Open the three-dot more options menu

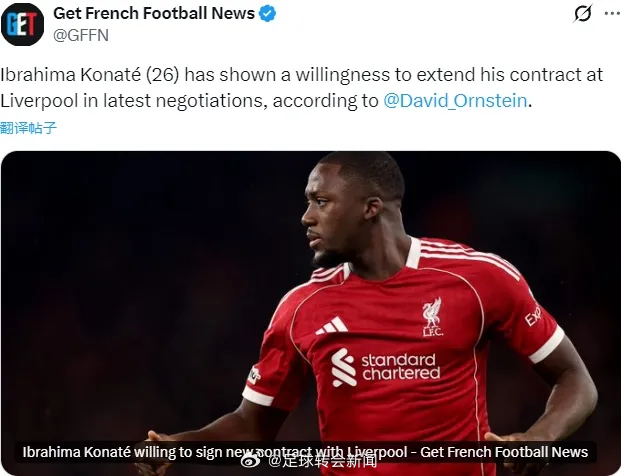click(612, 13)
